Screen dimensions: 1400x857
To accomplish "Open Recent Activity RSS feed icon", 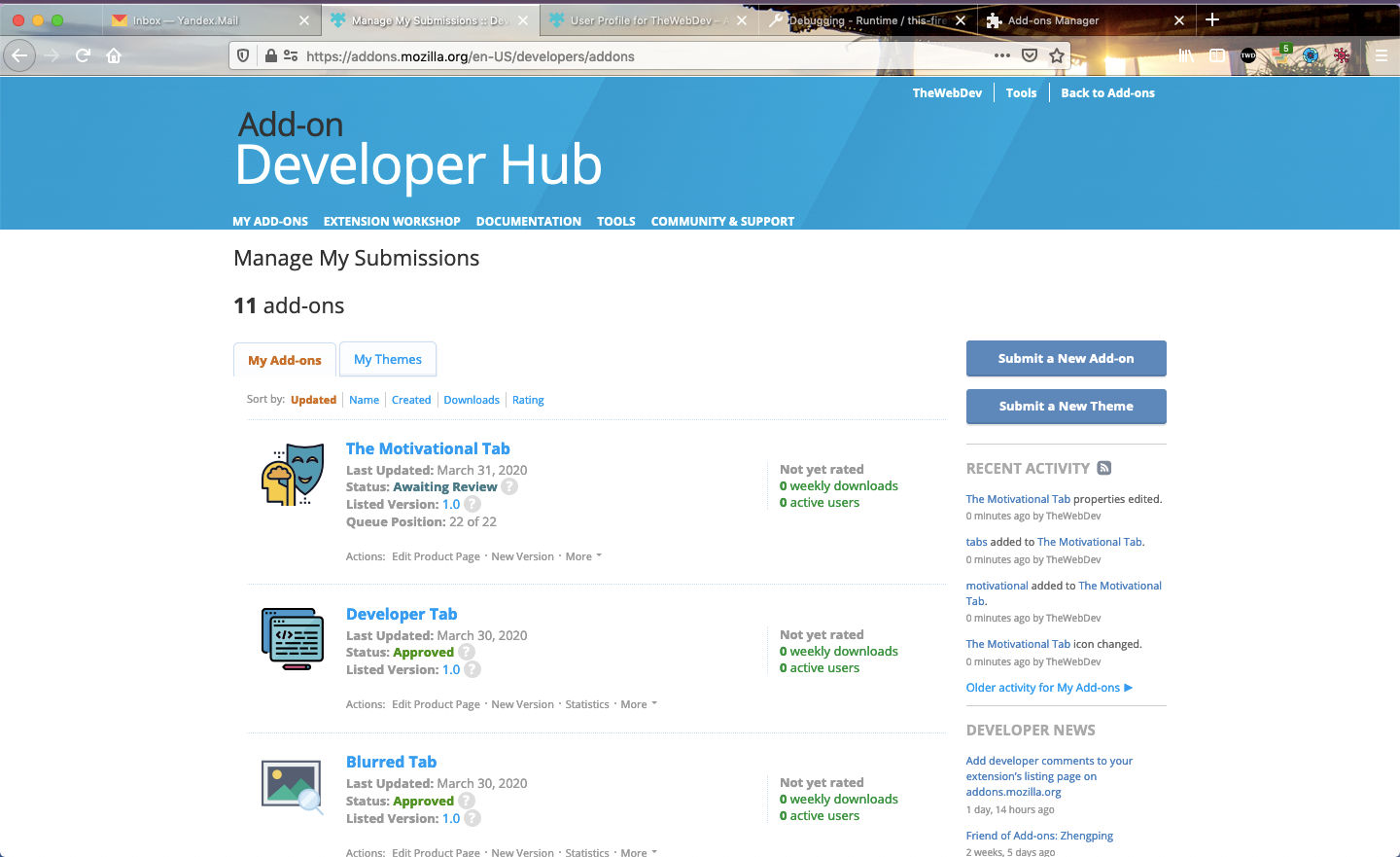I will click(x=1104, y=468).
